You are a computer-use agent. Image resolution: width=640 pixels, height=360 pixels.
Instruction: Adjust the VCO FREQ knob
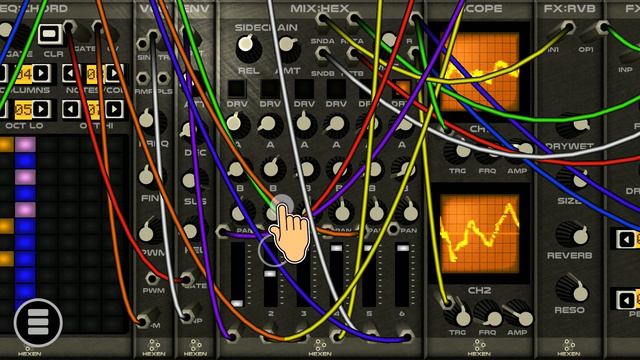coord(149,121)
